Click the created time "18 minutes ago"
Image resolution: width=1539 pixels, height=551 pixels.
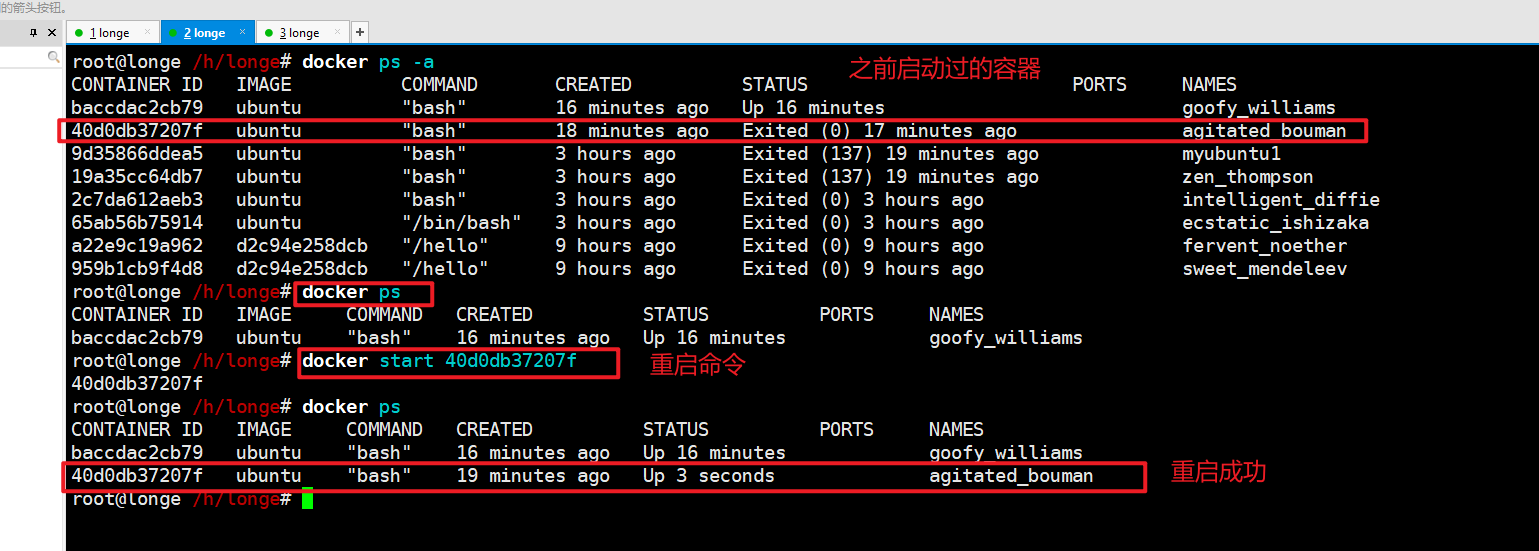[x=632, y=131]
